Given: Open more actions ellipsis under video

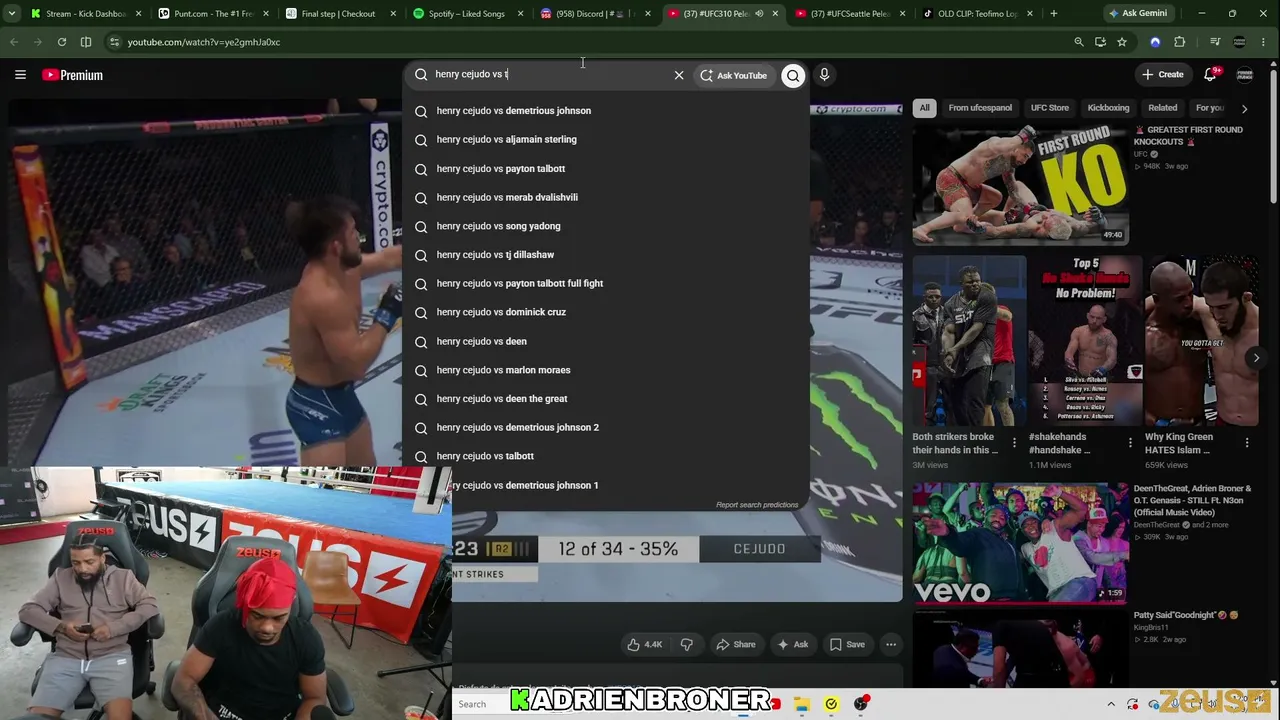Looking at the screenshot, I should [891, 645].
